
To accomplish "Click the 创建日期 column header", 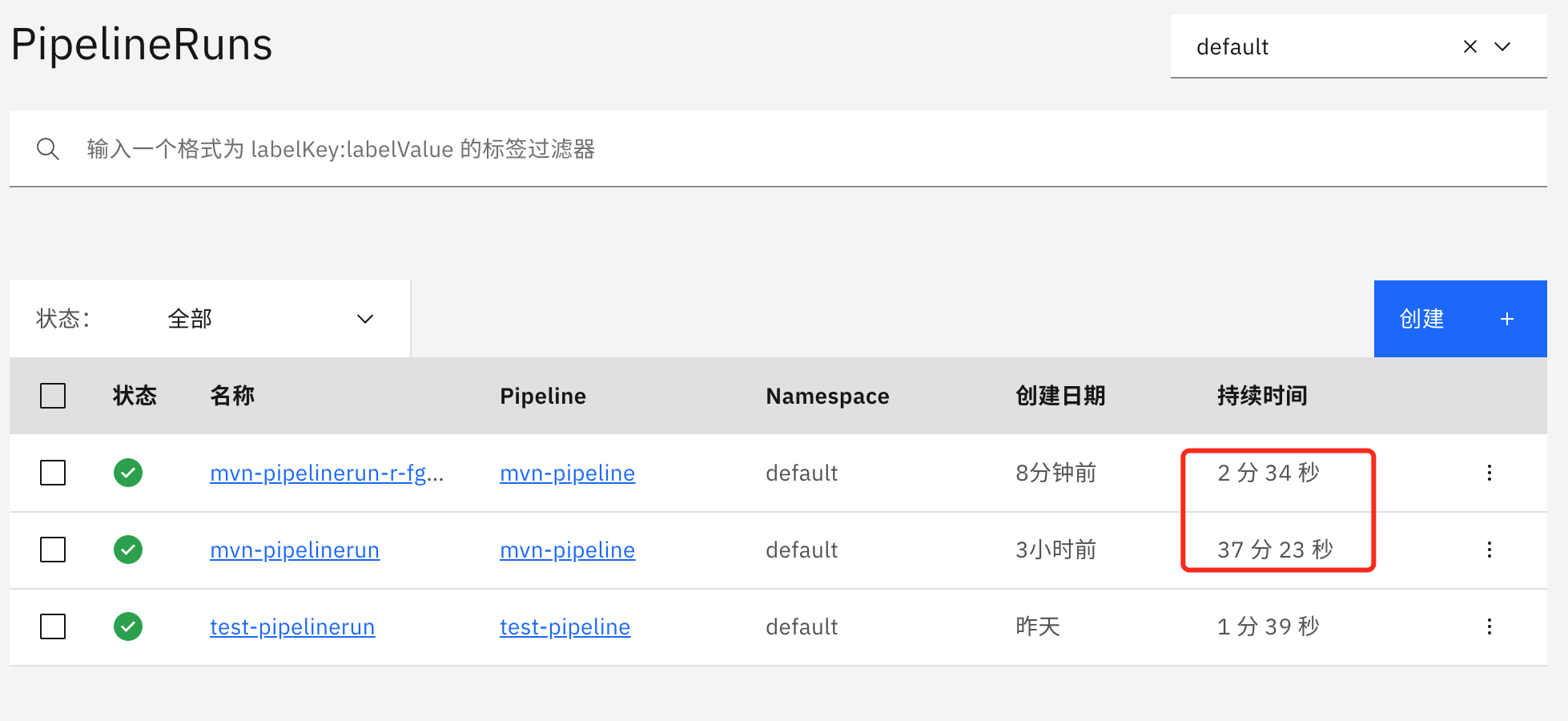I will [x=1059, y=396].
